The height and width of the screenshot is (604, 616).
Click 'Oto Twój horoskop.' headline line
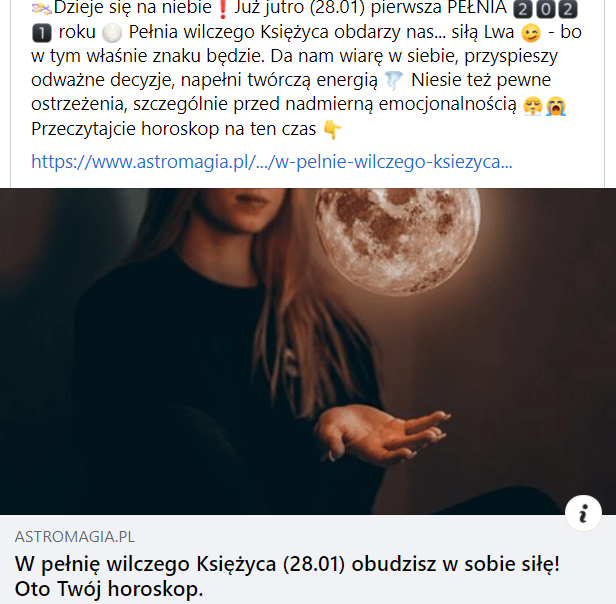109,589
